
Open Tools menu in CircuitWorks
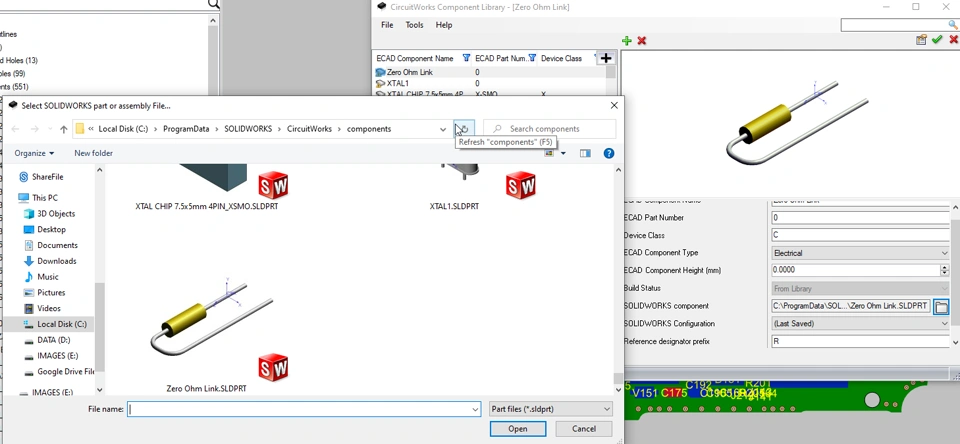coord(414,25)
